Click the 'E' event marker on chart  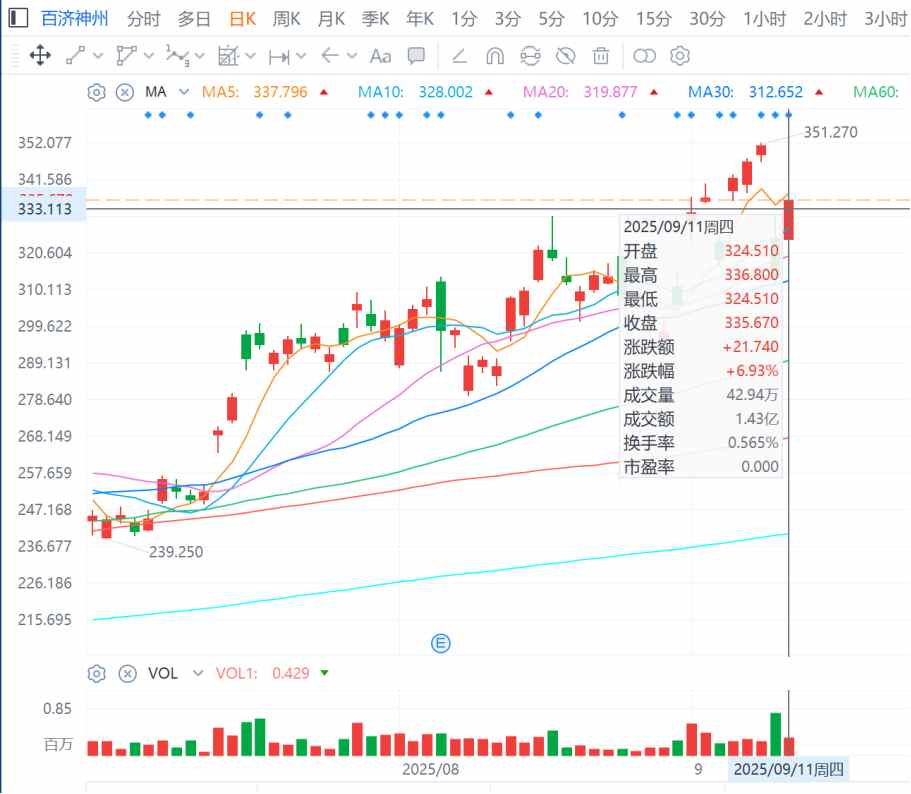(440, 643)
